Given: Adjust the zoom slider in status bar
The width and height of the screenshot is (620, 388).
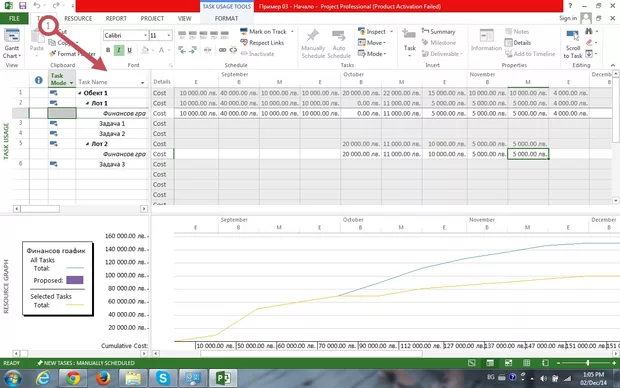Looking at the screenshot, I should tap(588, 363).
